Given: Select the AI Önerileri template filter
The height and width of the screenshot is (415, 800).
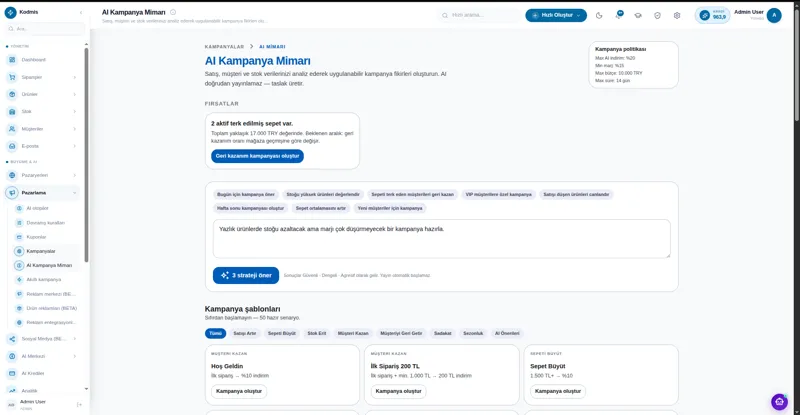Looking at the screenshot, I should [x=507, y=333].
